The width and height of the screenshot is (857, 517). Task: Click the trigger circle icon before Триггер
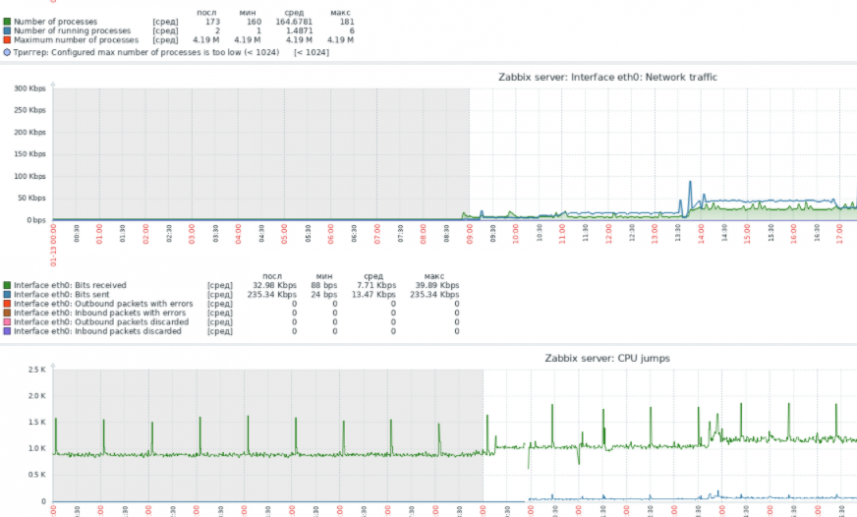7,52
